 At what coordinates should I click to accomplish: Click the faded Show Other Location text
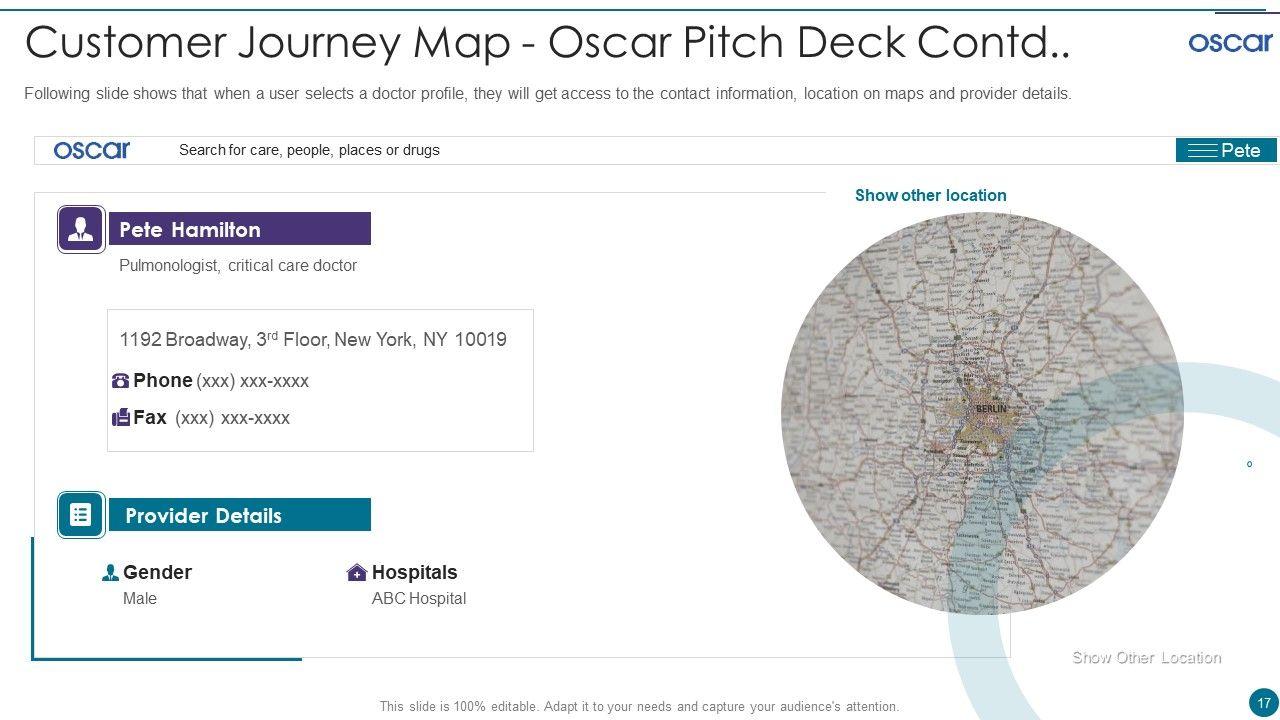[1146, 657]
